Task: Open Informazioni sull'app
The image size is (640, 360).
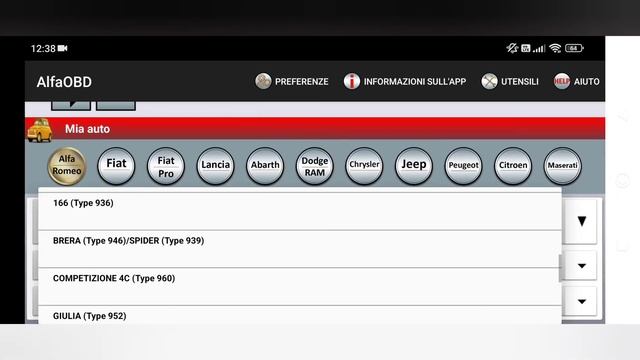Action: coord(405,82)
